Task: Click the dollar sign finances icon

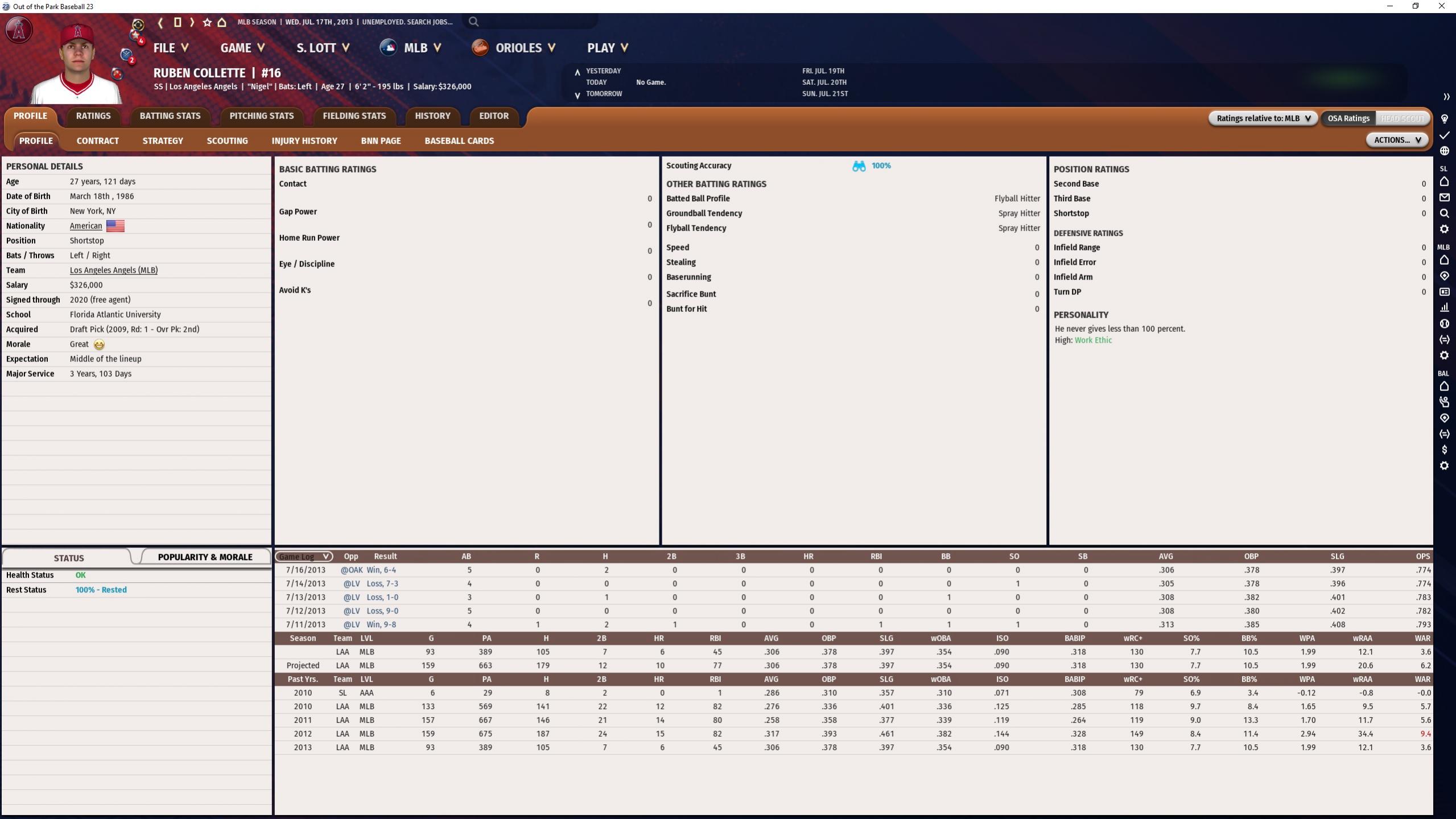Action: pos(1444,450)
